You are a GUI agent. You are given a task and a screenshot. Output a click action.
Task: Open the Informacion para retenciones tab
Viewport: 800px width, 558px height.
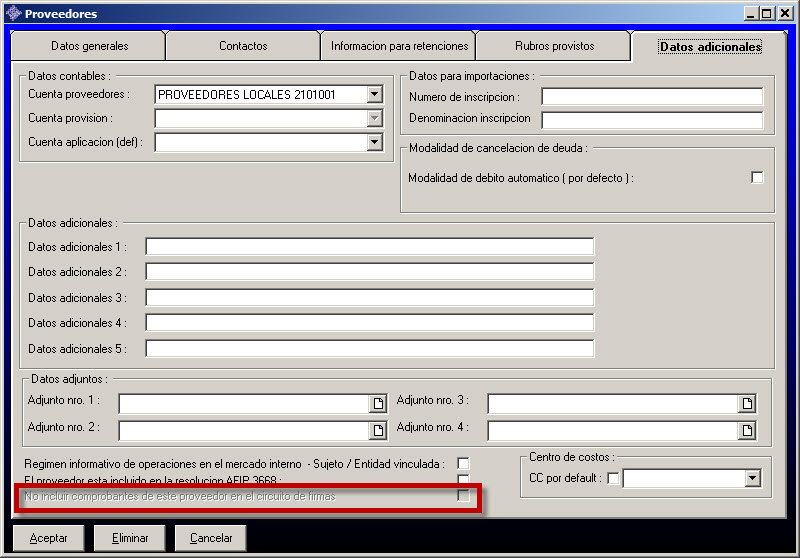pyautogui.click(x=399, y=46)
